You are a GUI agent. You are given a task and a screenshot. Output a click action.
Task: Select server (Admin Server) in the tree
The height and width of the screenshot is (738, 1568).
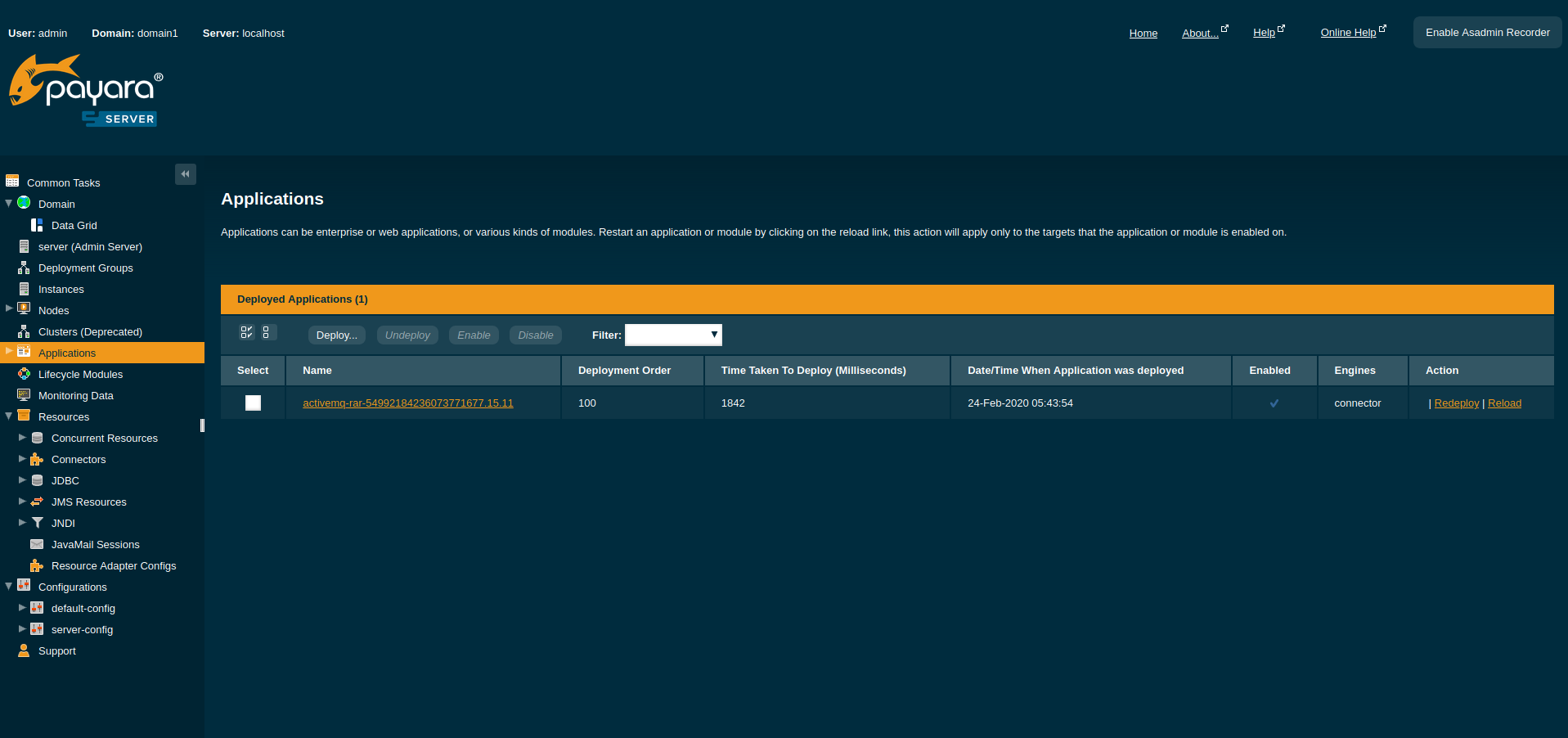tap(90, 246)
